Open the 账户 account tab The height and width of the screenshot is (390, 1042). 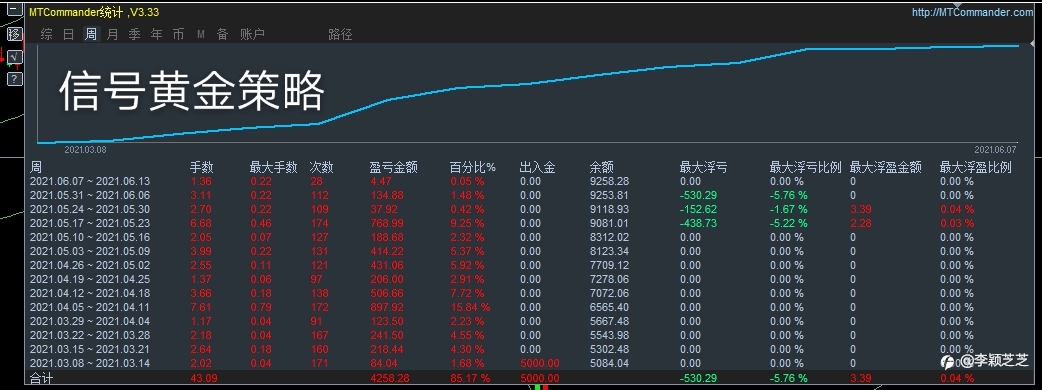(253, 35)
